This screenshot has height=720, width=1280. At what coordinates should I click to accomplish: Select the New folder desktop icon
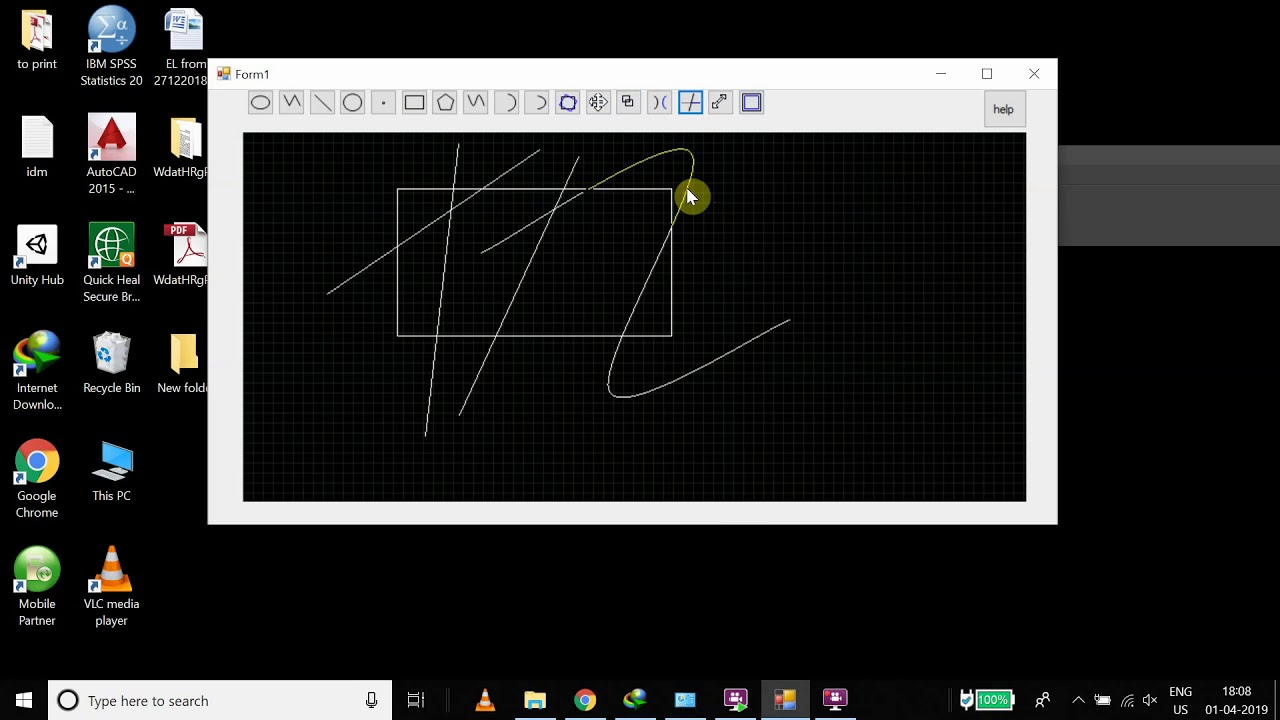(183, 364)
